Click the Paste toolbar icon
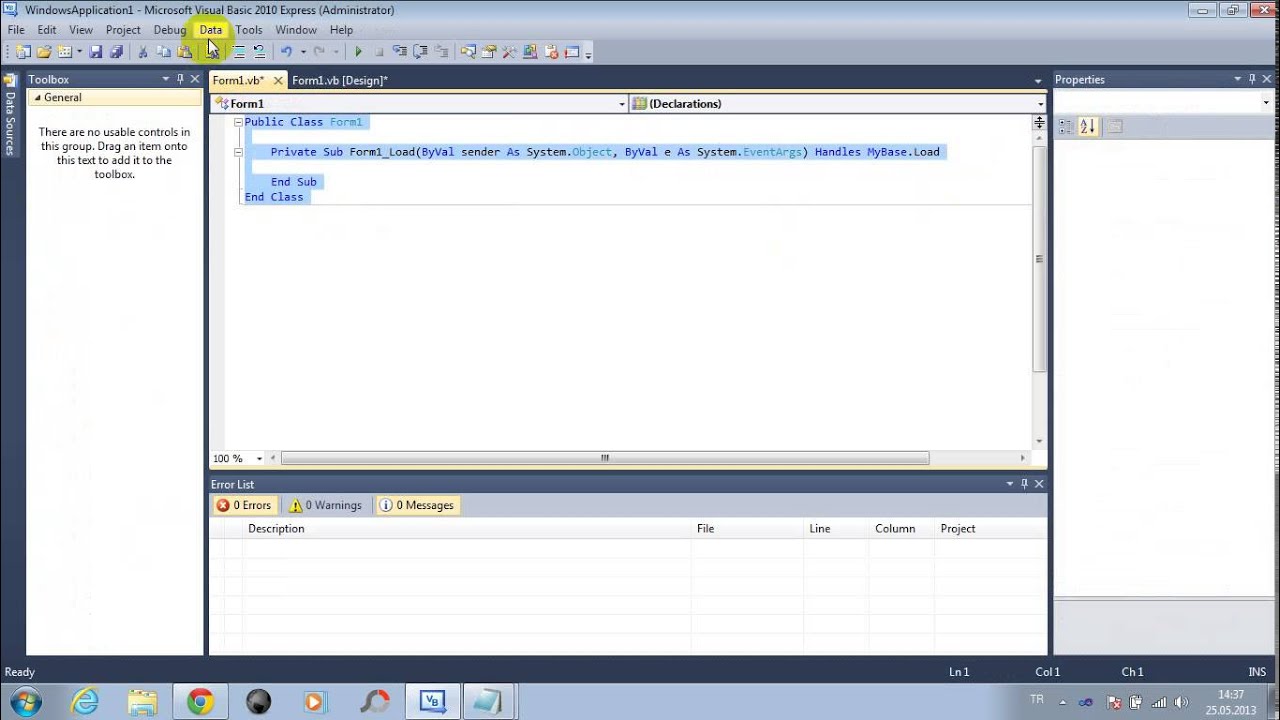1280x720 pixels. click(184, 51)
